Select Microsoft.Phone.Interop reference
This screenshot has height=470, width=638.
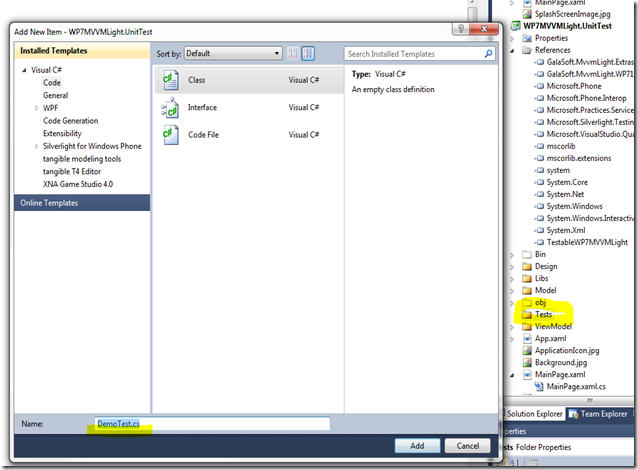click(x=586, y=98)
